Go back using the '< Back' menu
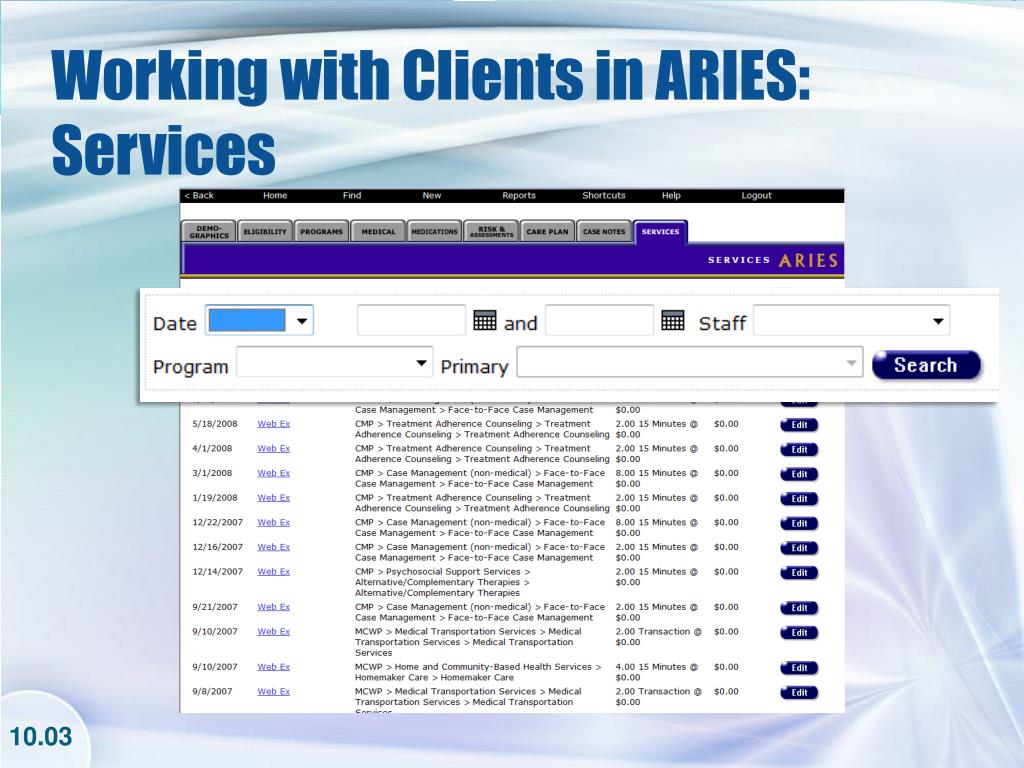 (199, 195)
